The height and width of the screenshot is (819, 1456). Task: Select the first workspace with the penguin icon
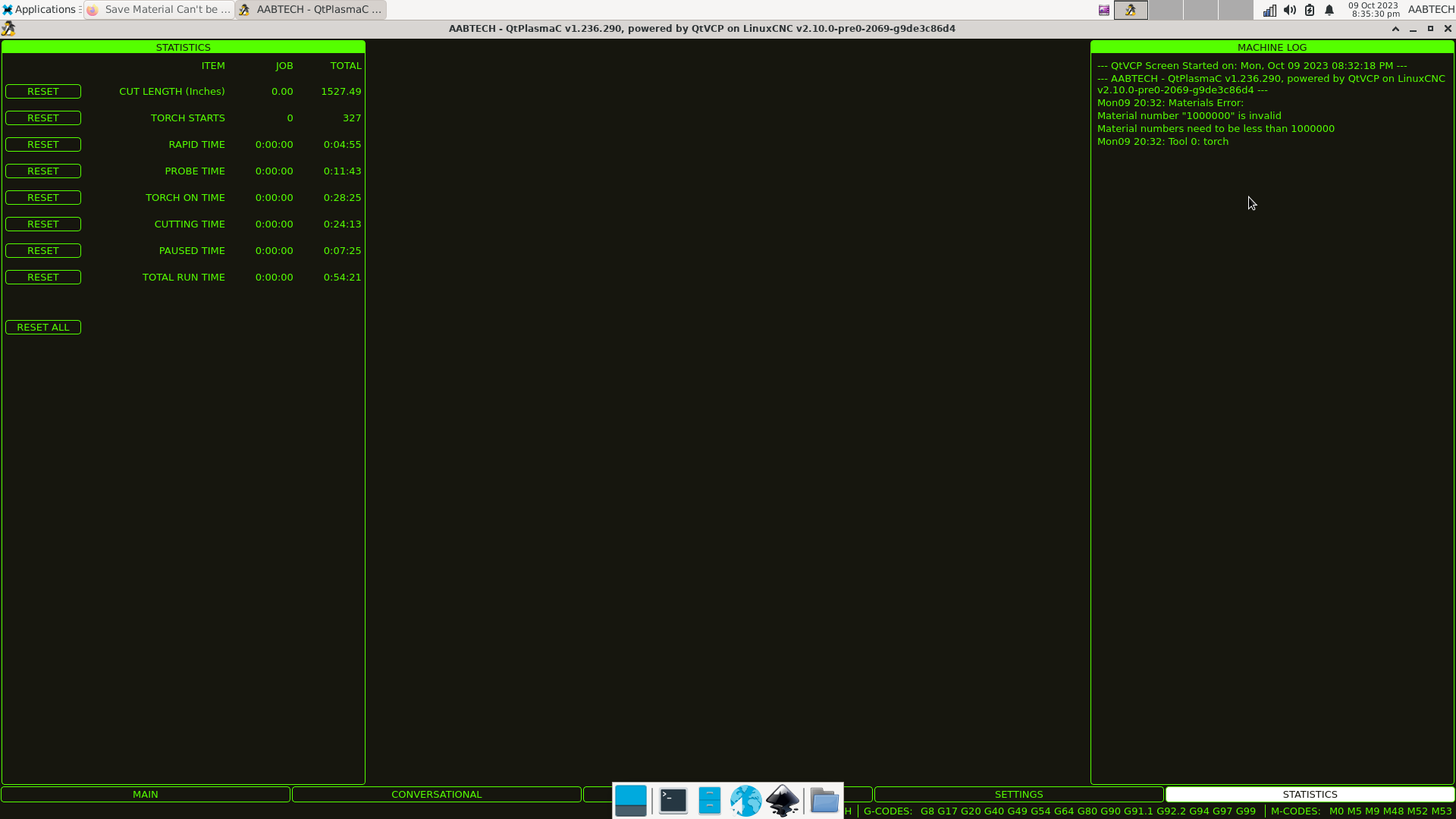point(1131,10)
